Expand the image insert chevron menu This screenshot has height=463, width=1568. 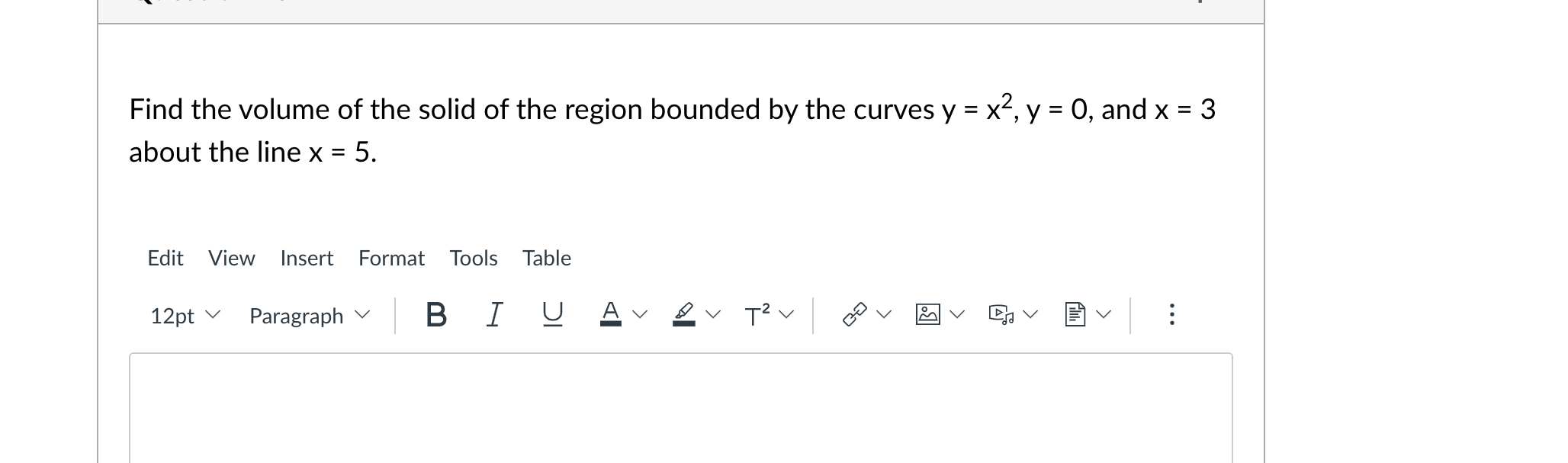coord(958,314)
